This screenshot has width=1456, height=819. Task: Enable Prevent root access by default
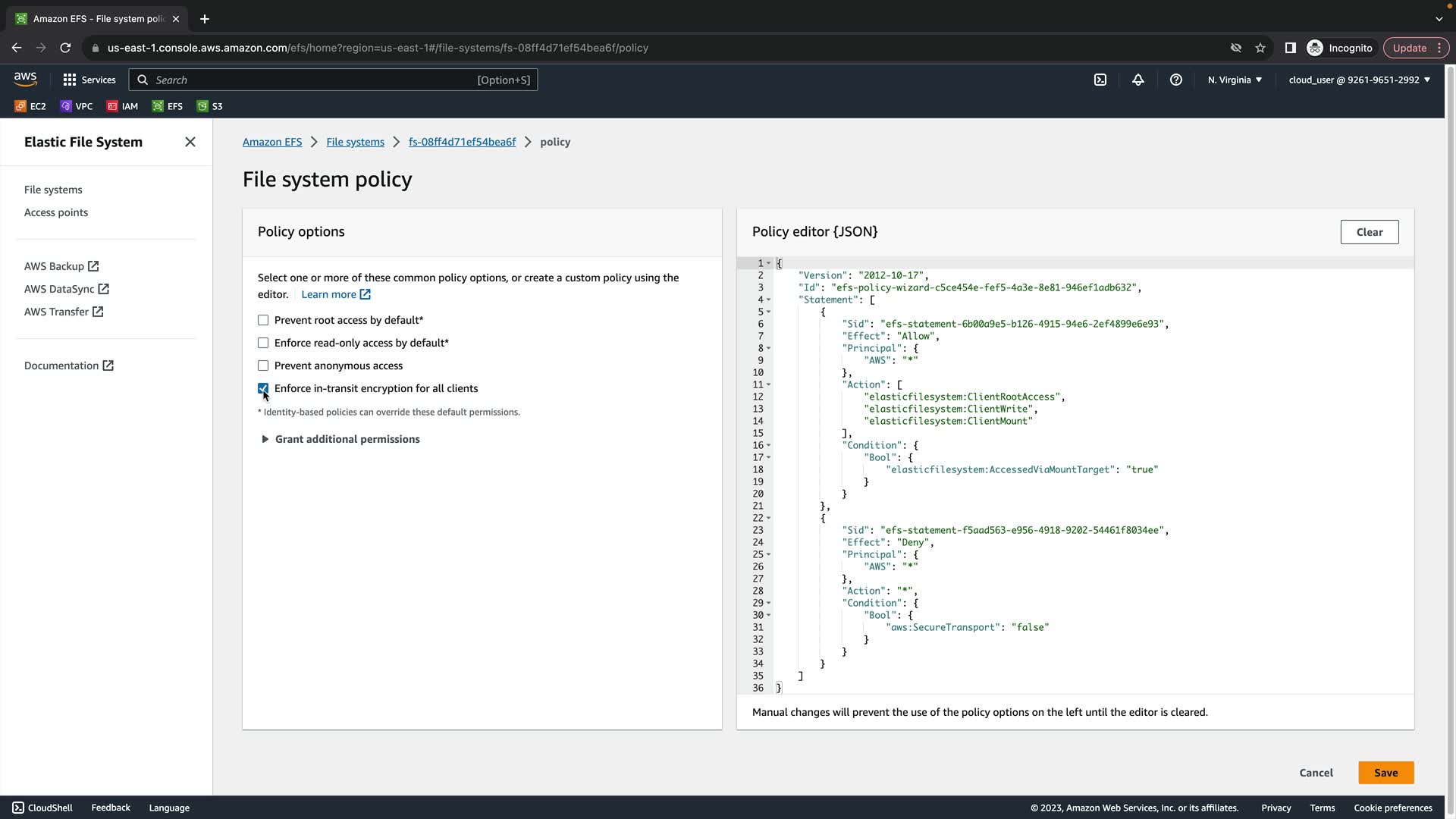[263, 320]
